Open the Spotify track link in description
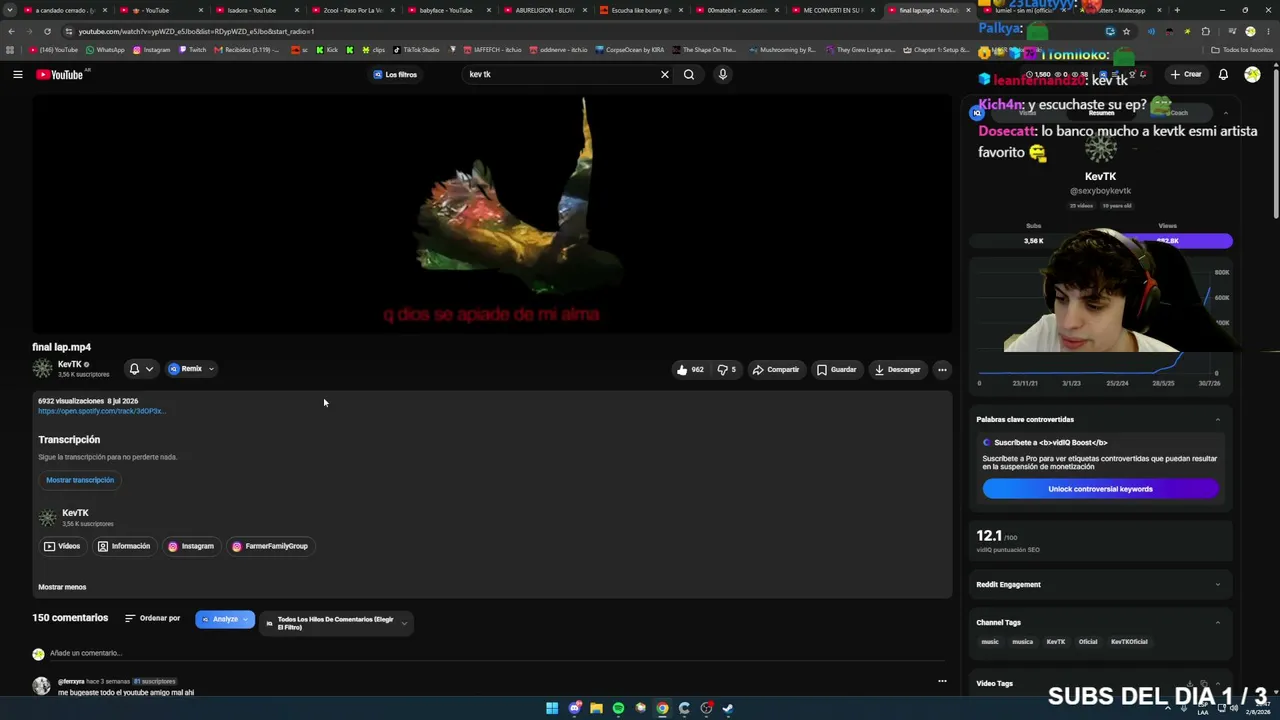Image resolution: width=1280 pixels, height=720 pixels. tap(101, 411)
